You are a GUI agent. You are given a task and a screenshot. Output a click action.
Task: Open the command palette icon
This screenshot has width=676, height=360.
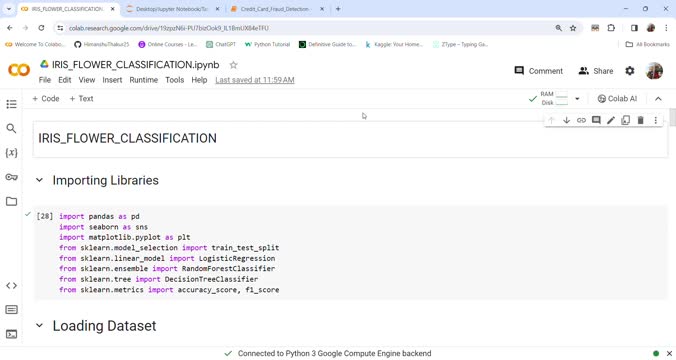12,310
